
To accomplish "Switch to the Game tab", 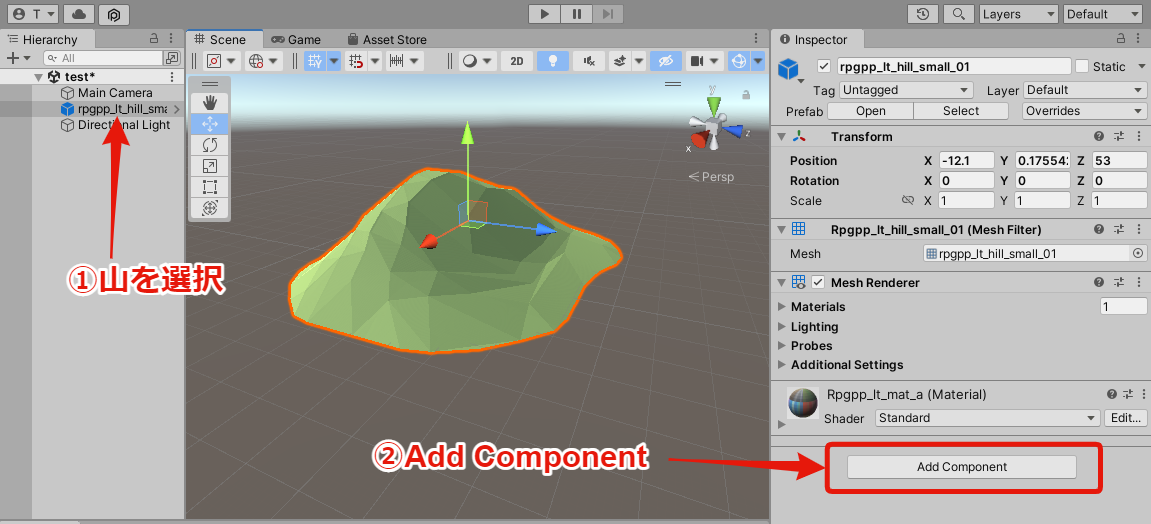I will [x=296, y=40].
